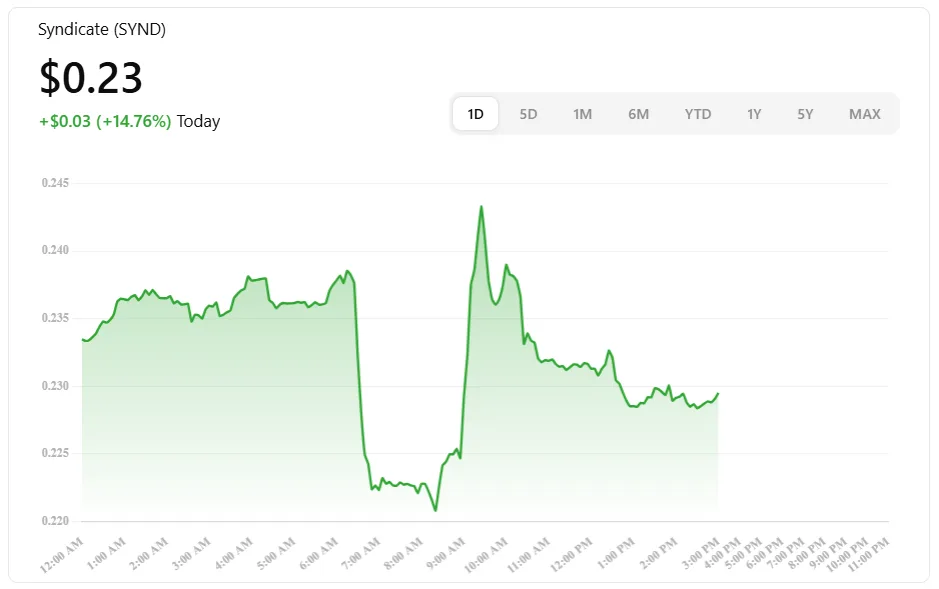Switch to the 5D view
This screenshot has height=589, width=939.
click(x=528, y=113)
